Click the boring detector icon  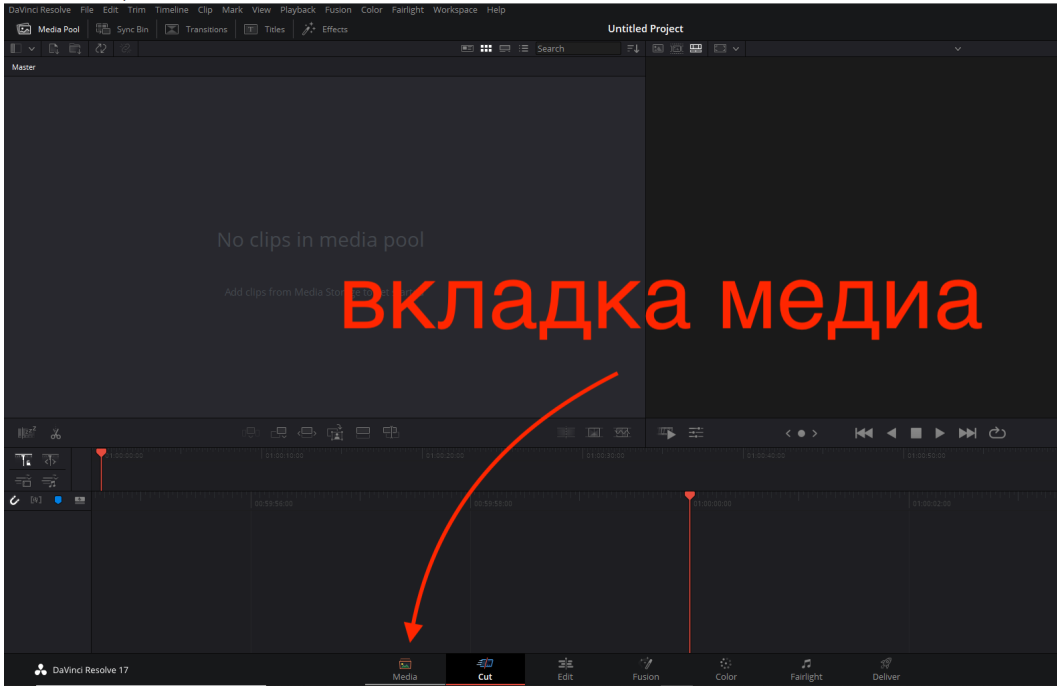tap(26, 433)
